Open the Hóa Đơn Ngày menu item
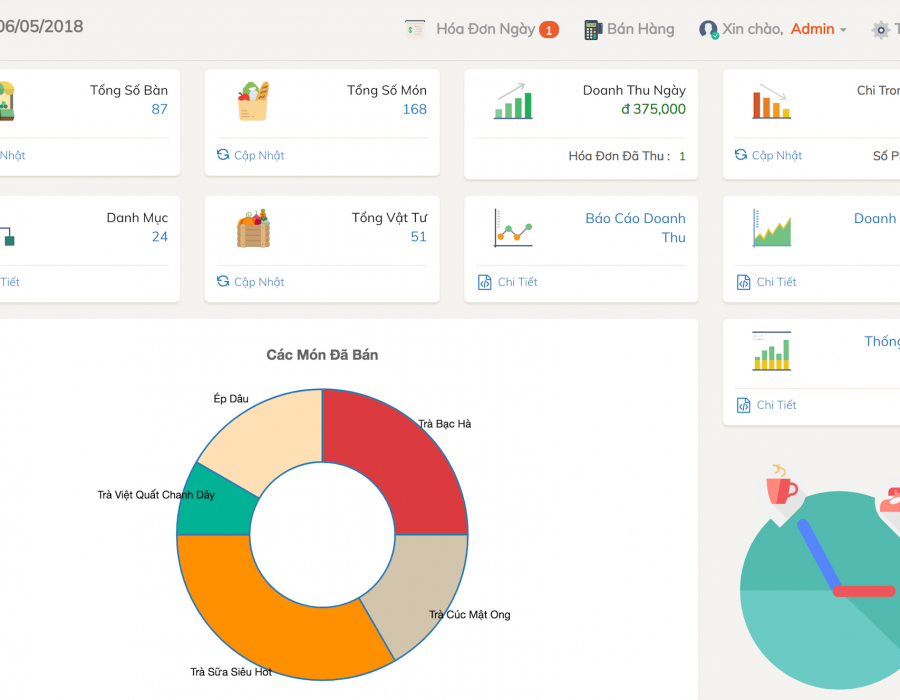 (486, 29)
